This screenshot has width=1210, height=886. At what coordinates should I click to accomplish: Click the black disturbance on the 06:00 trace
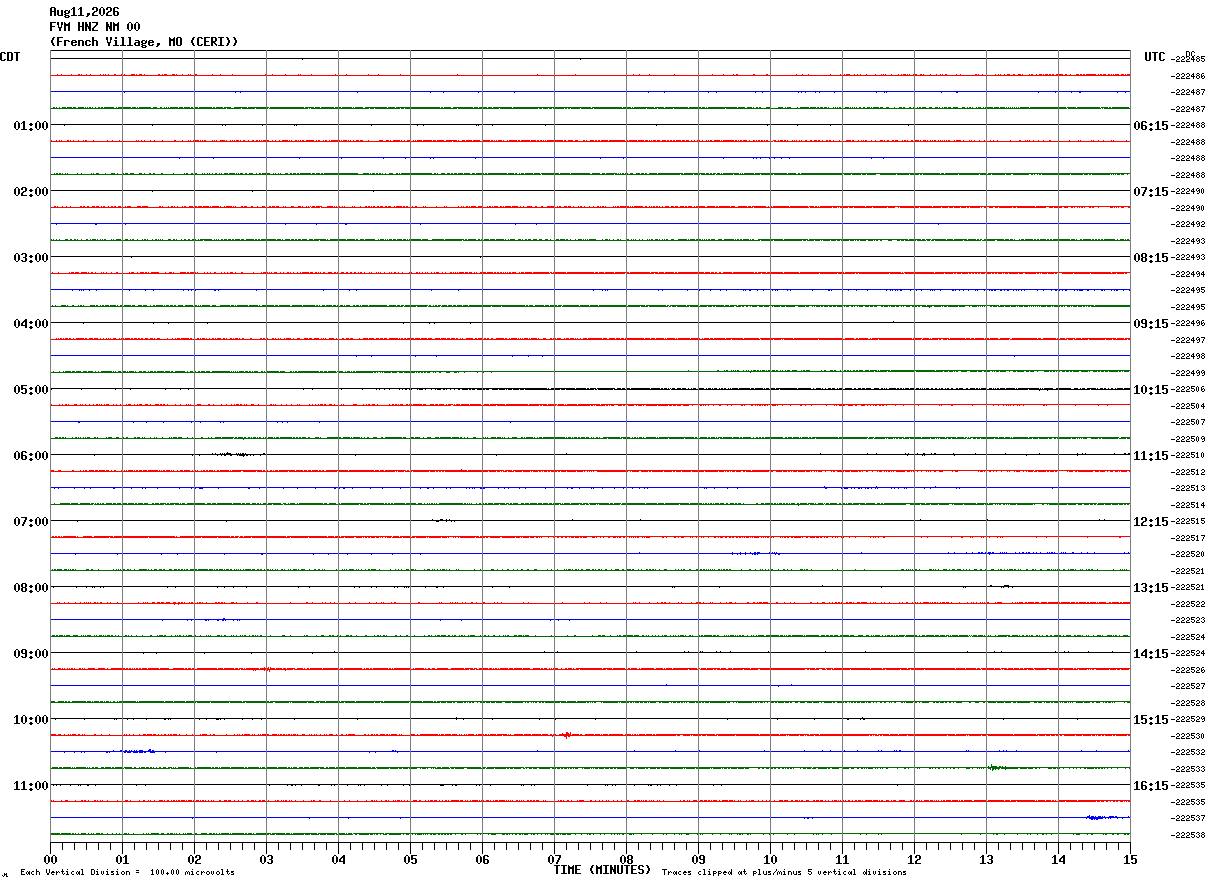click(232, 454)
